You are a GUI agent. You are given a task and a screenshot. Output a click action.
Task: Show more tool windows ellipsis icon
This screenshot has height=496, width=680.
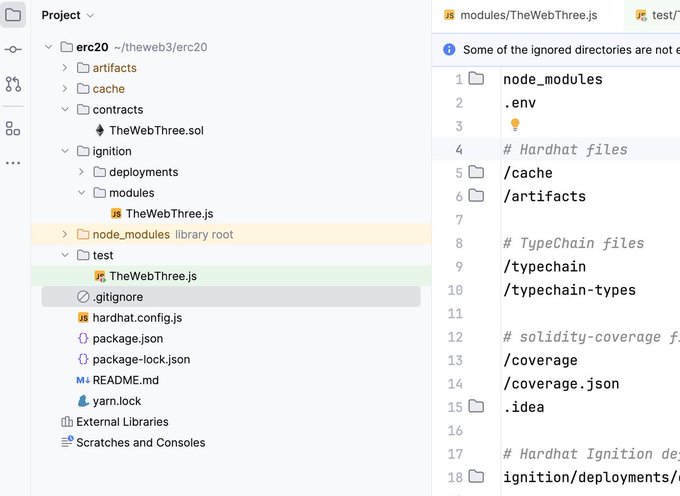click(13, 163)
